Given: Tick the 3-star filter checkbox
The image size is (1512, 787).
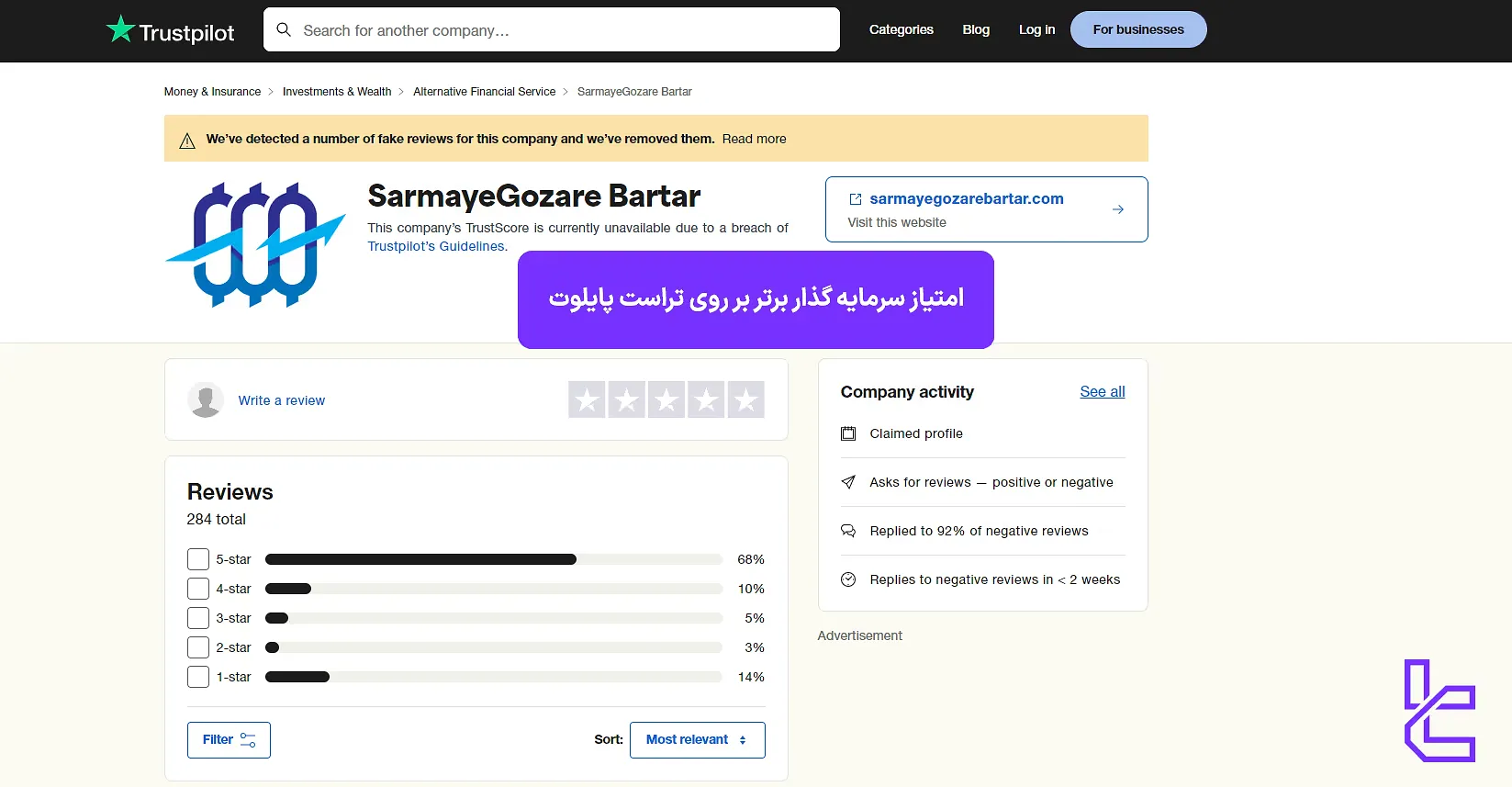Looking at the screenshot, I should click(198, 618).
